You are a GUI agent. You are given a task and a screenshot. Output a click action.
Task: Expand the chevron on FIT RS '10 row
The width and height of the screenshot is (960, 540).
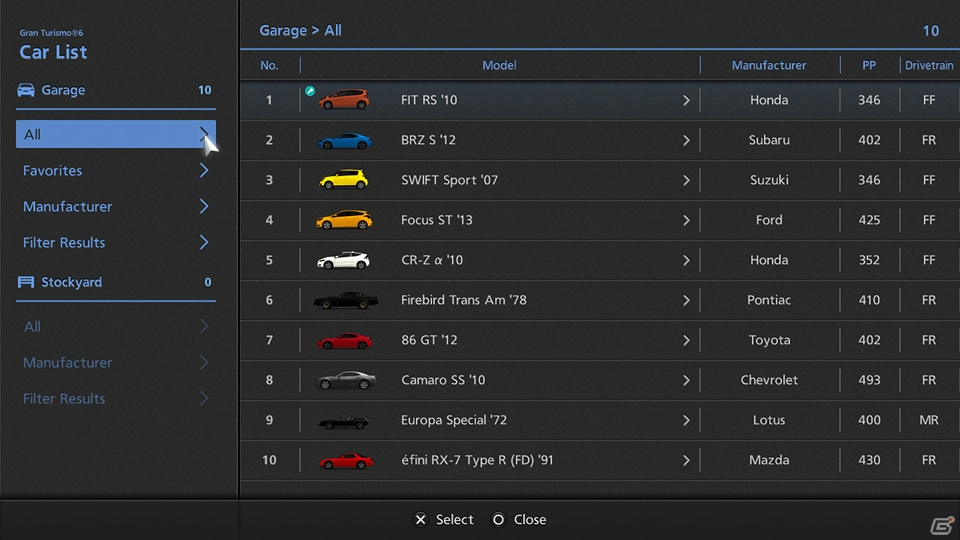tap(686, 100)
